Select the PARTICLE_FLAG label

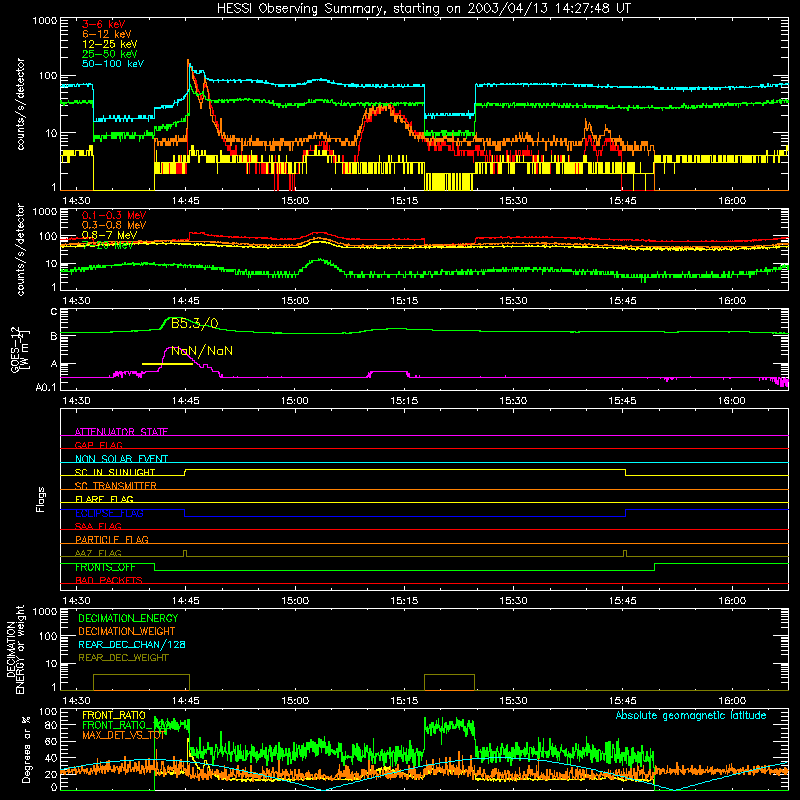pos(112,539)
